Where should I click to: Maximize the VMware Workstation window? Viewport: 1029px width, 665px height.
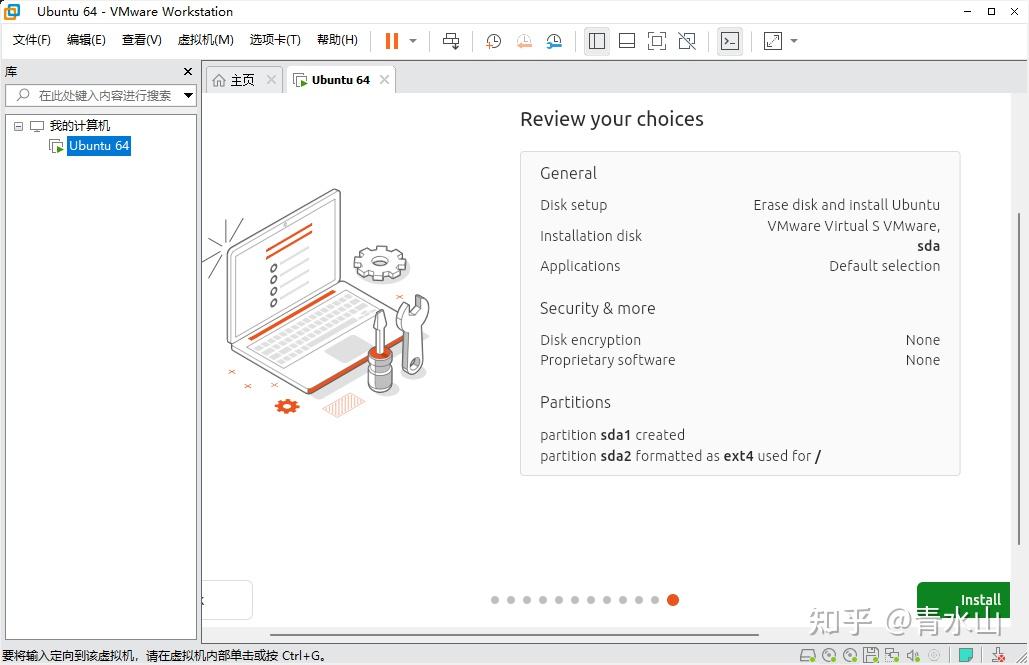(x=991, y=11)
